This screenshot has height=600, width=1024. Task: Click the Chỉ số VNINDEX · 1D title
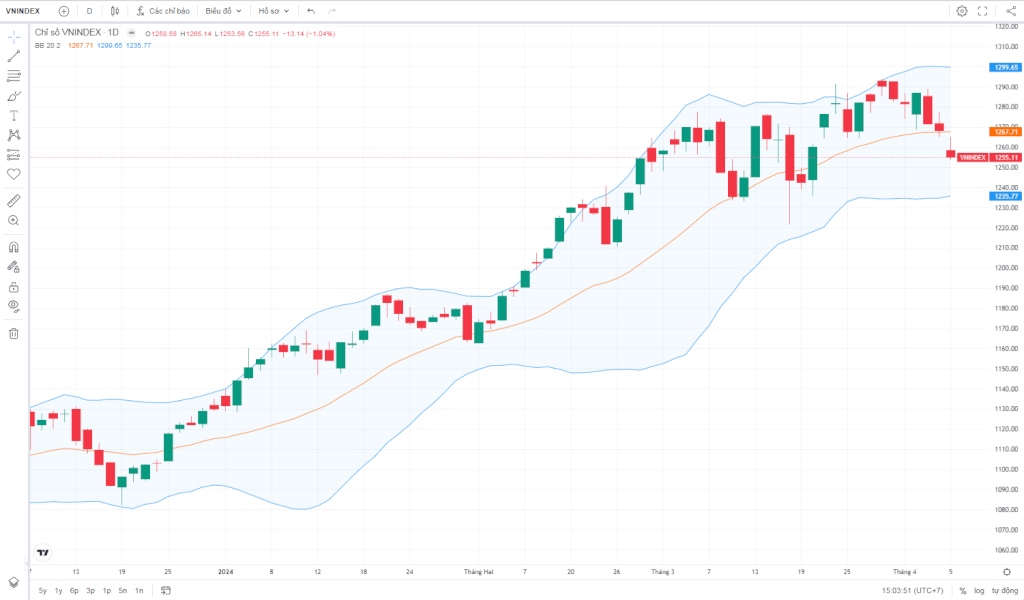click(76, 32)
